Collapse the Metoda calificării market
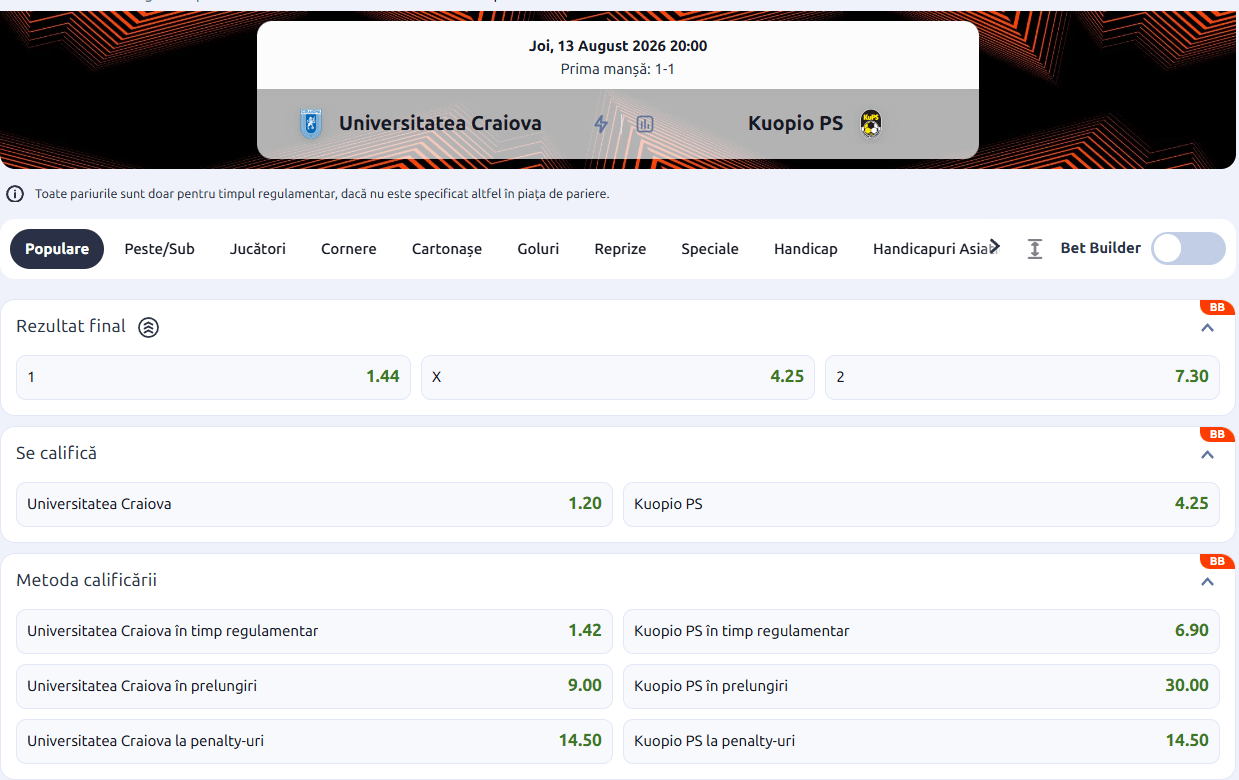This screenshot has width=1239, height=780. 1207,582
